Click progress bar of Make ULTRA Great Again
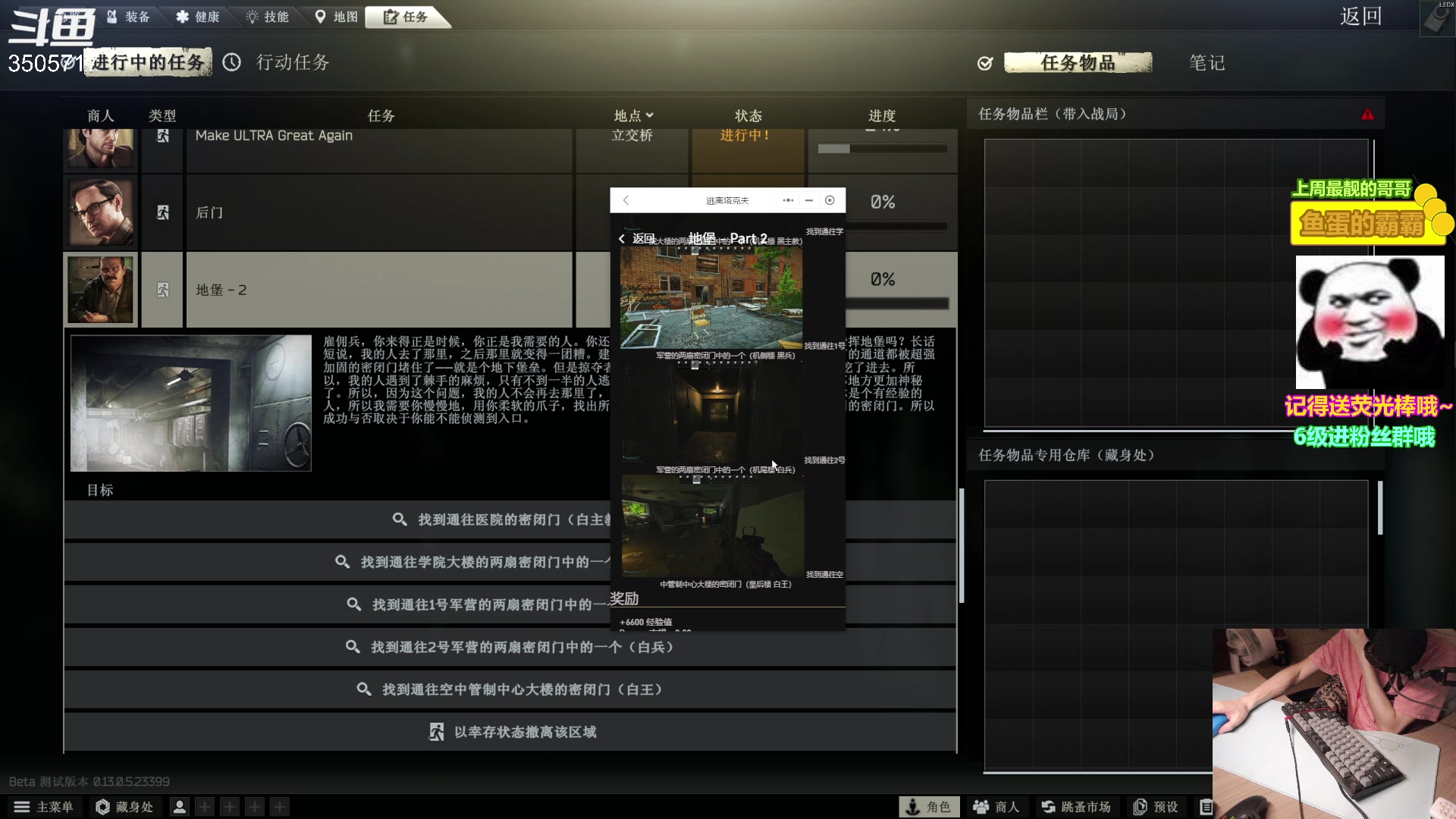This screenshot has width=1456, height=819. click(x=883, y=149)
